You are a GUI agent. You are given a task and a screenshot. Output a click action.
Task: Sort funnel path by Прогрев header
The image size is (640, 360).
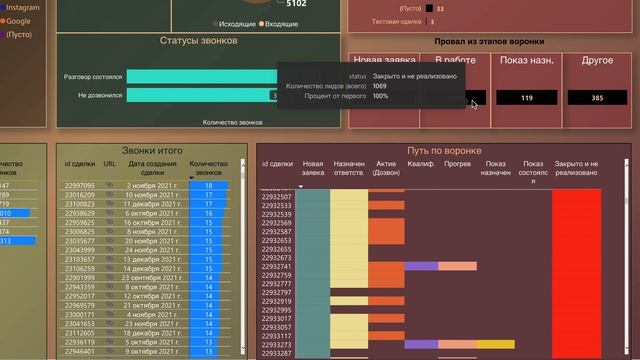tap(458, 164)
